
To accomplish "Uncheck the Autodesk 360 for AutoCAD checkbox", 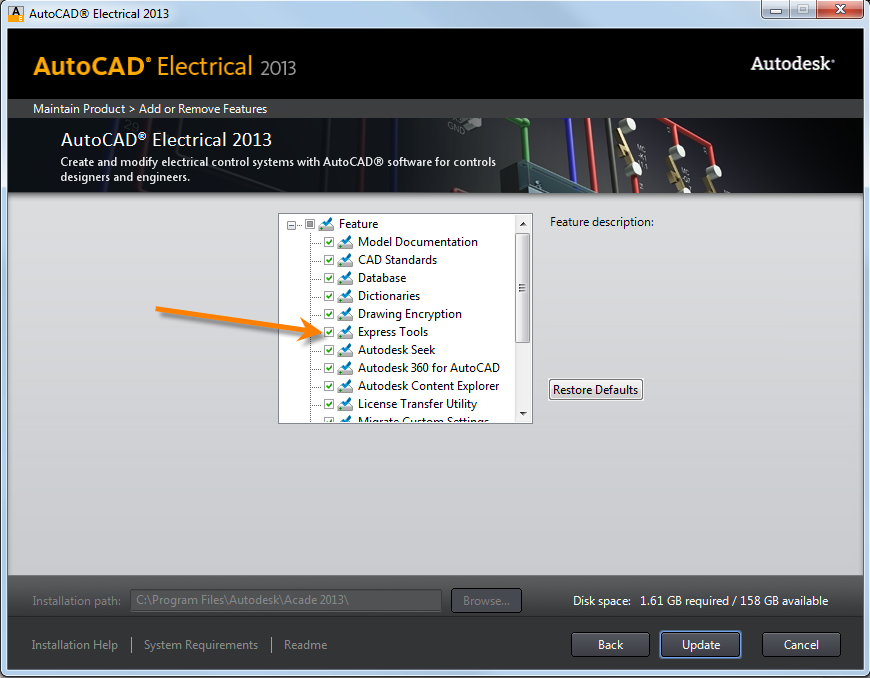I will 329,368.
